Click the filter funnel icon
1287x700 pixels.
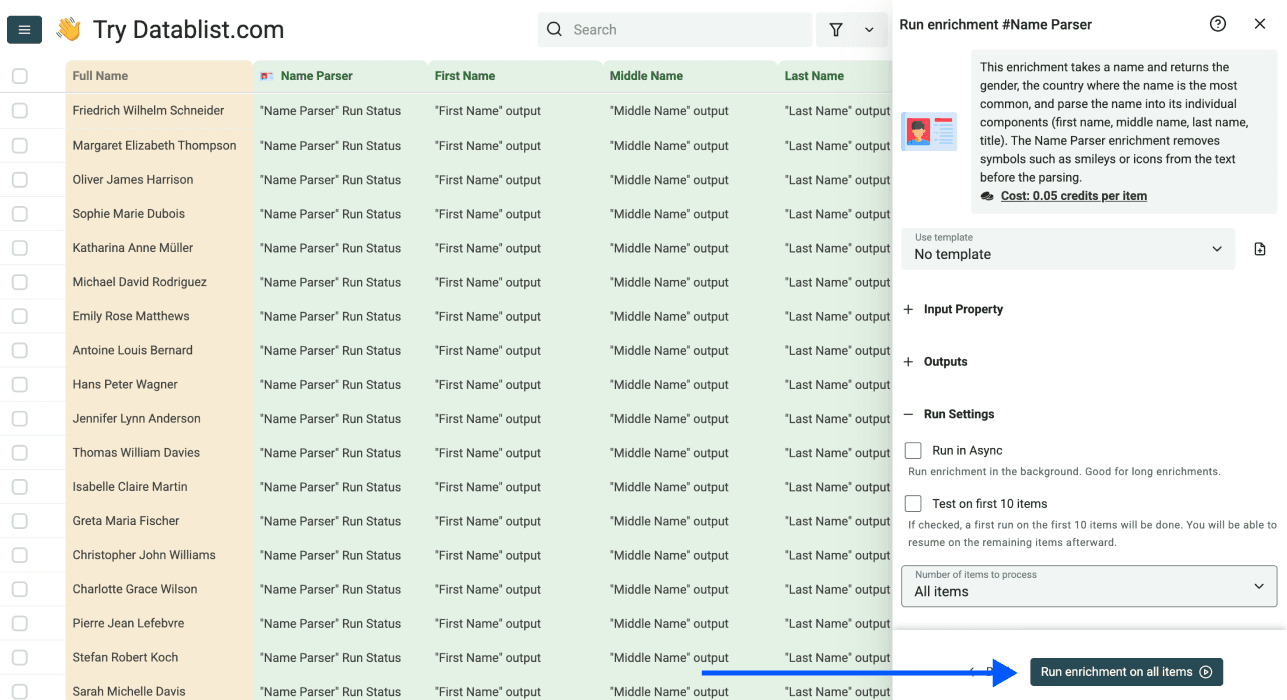[x=836, y=29]
